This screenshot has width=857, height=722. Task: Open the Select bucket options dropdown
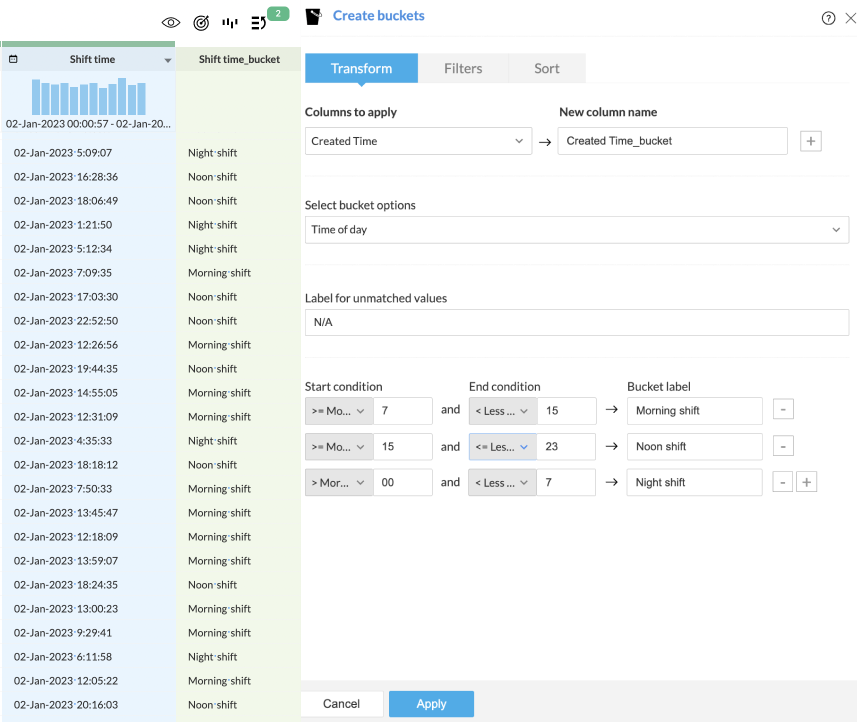pos(576,230)
